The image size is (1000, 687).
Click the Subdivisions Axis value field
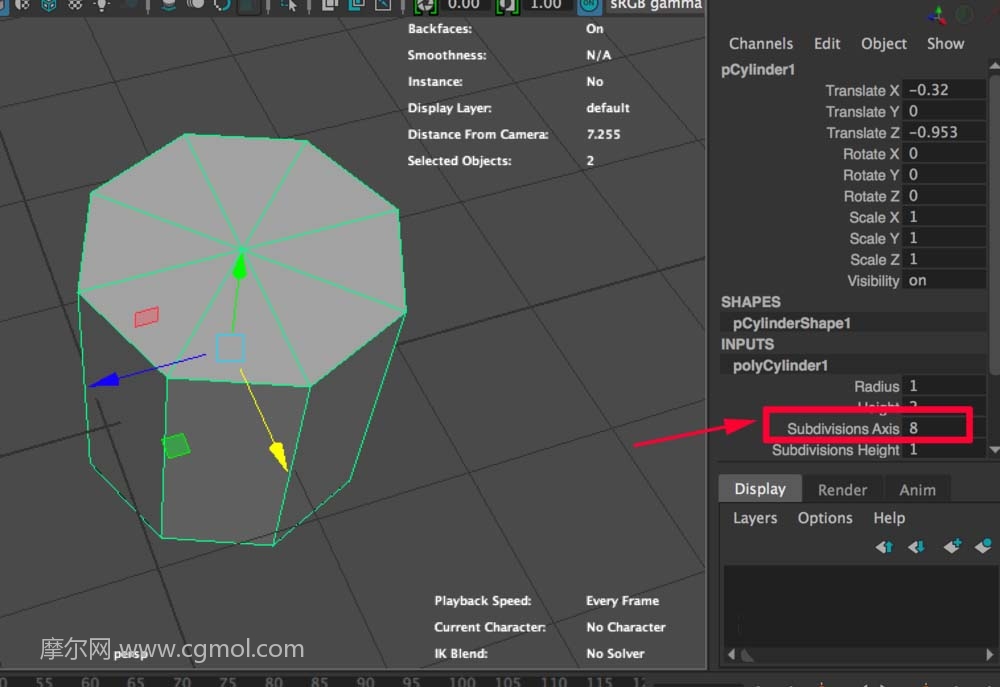point(937,428)
